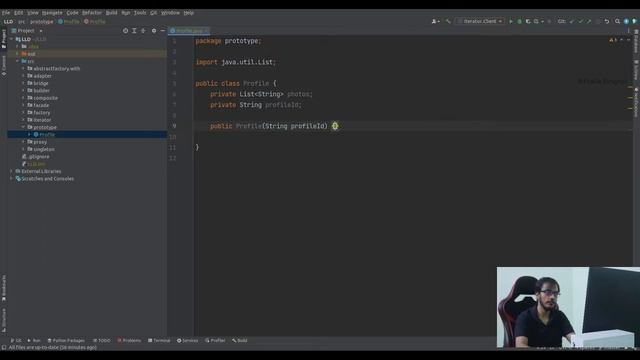Click the build hammer icon
This screenshot has width=640, height=360.
tap(448, 21)
